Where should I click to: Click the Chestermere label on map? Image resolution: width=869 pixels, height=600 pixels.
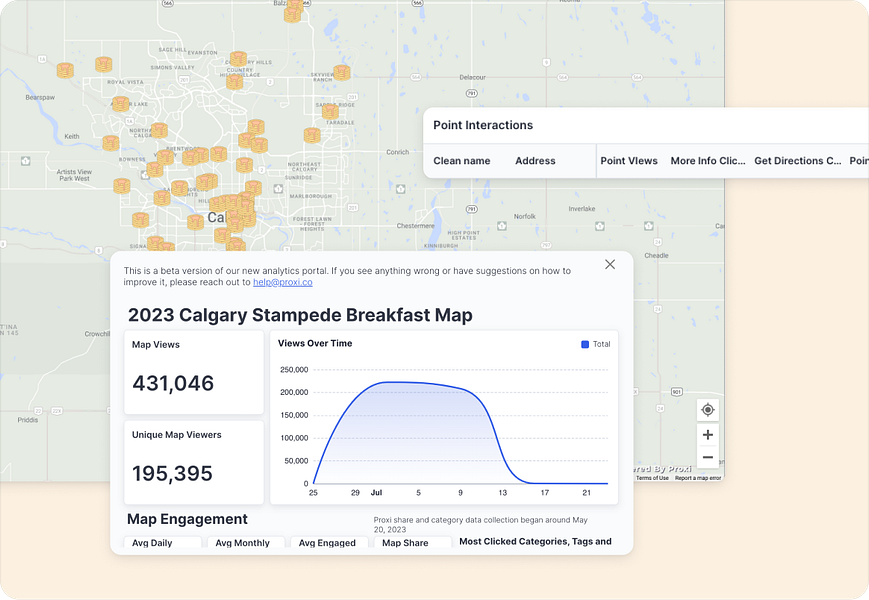tap(416, 225)
